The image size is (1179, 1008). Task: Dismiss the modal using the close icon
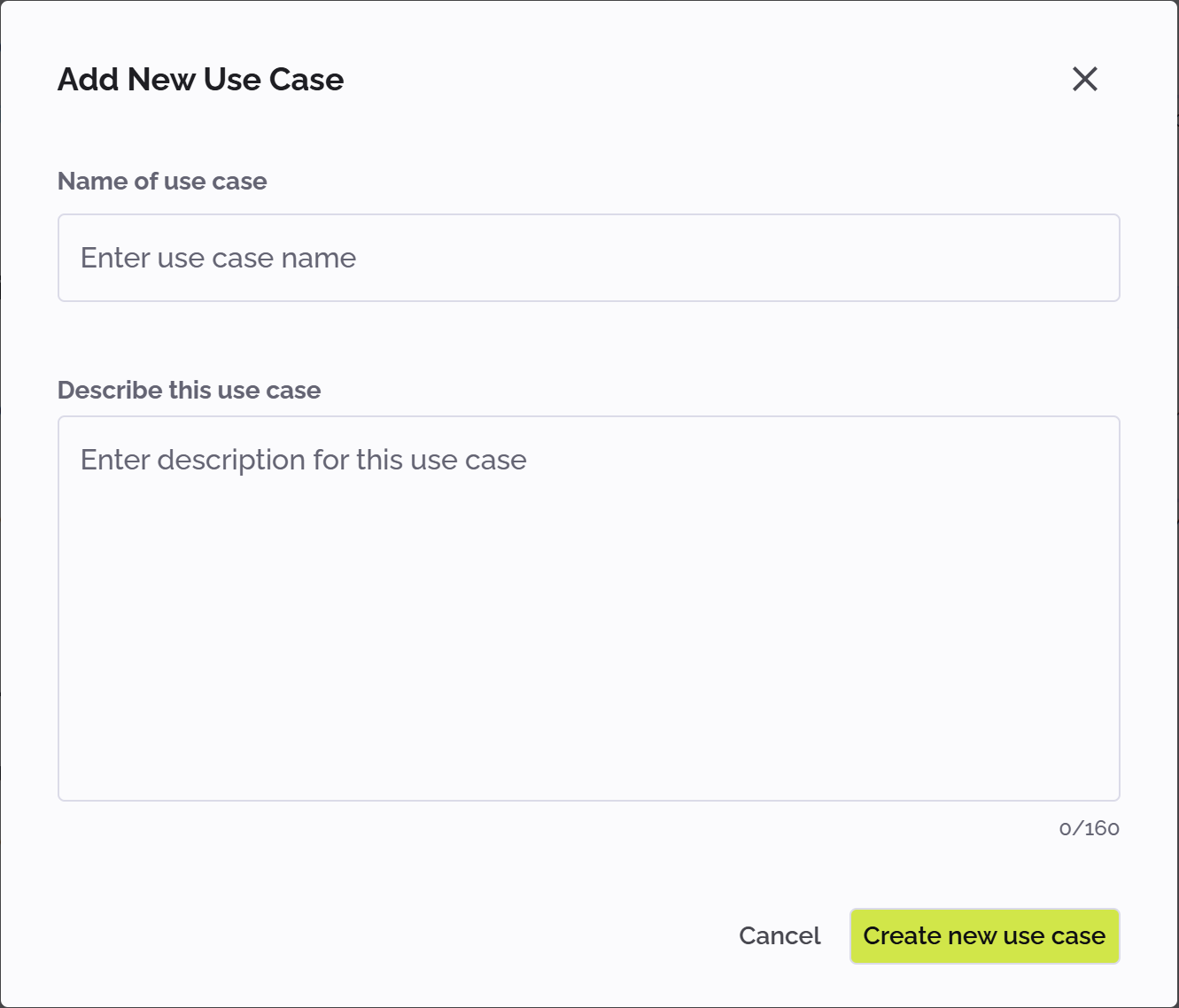(1084, 79)
